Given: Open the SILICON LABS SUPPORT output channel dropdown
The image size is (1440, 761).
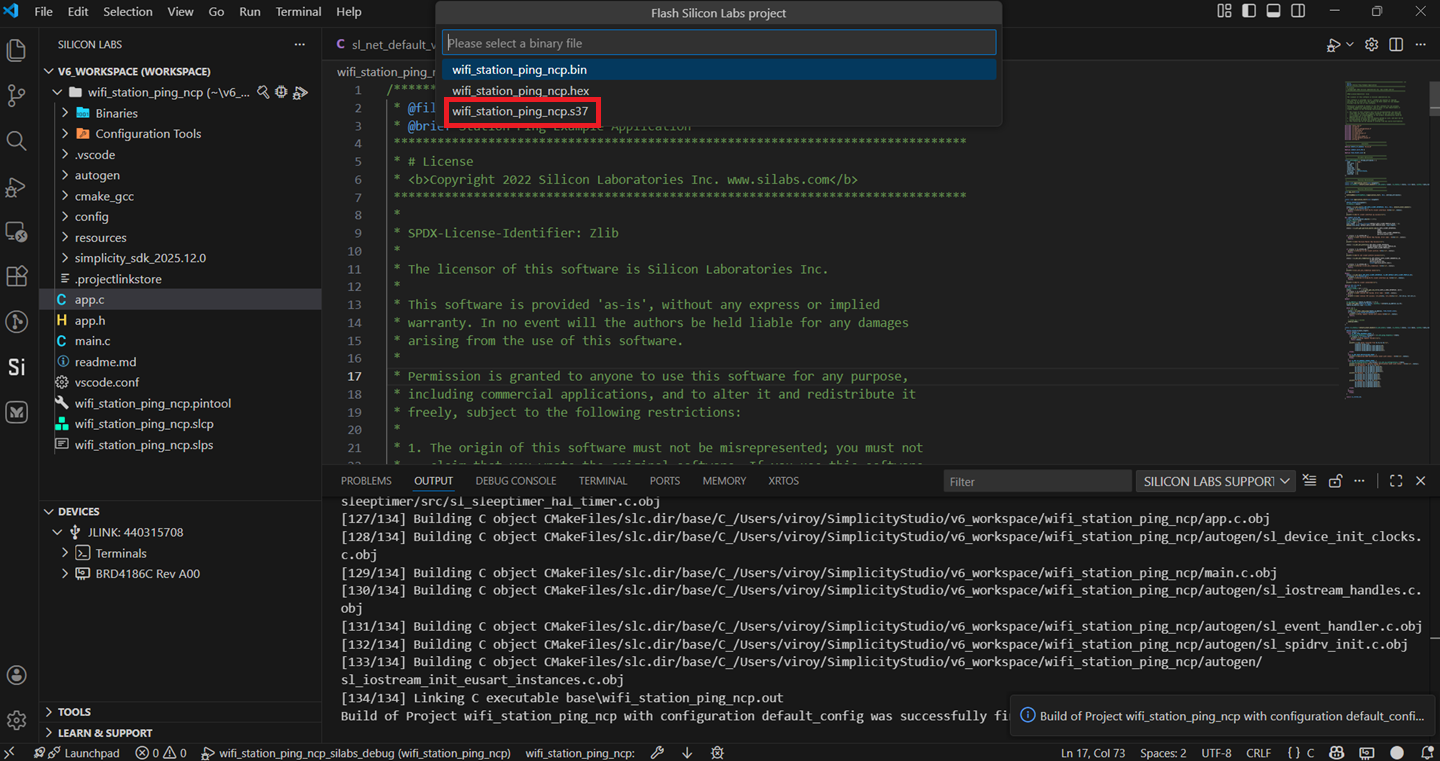Looking at the screenshot, I should [1215, 481].
